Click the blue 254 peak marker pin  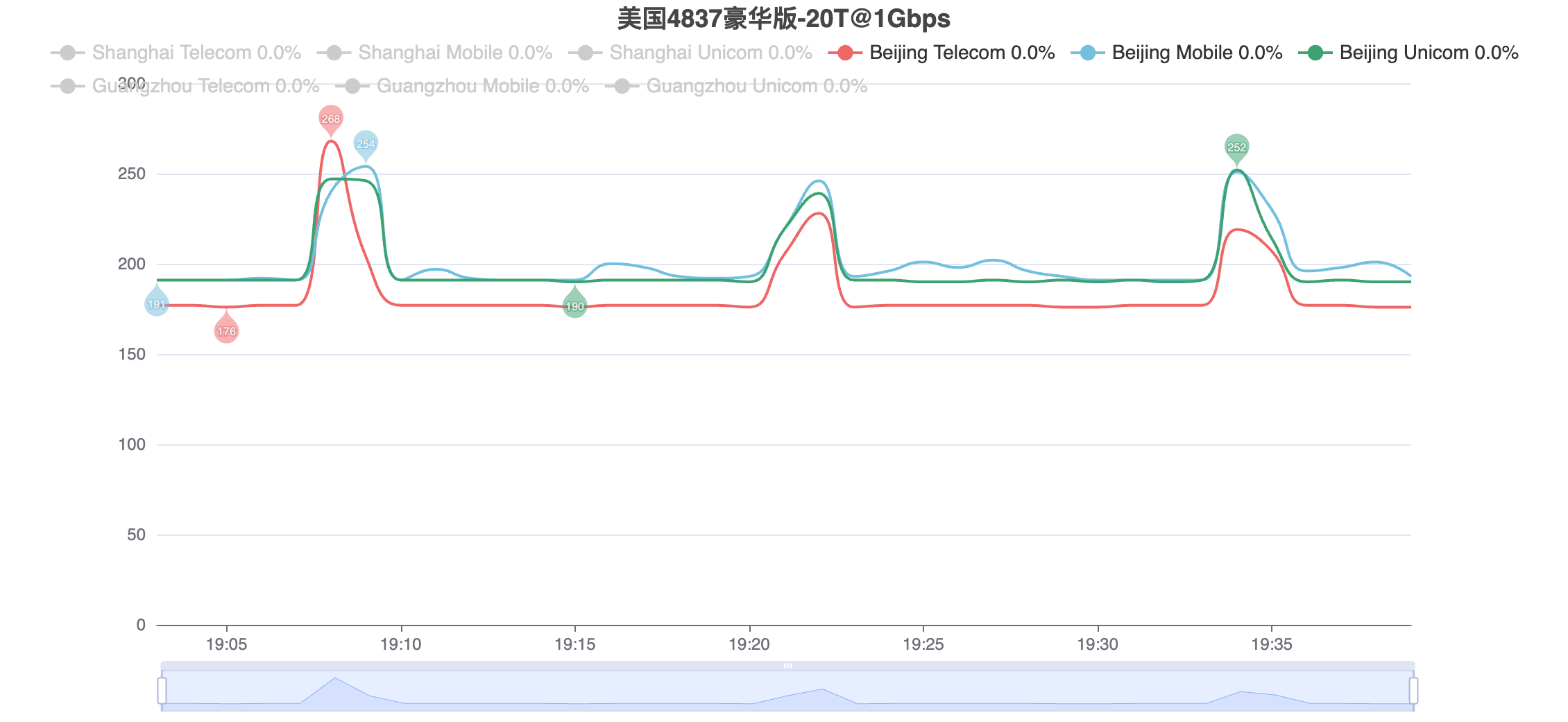coord(366,144)
